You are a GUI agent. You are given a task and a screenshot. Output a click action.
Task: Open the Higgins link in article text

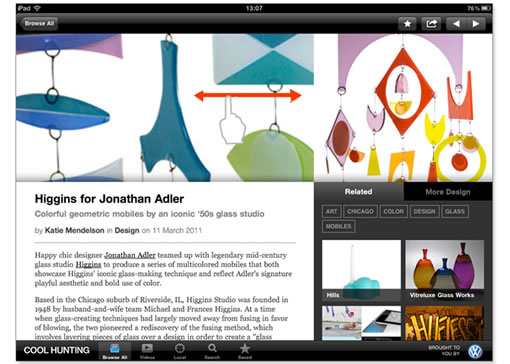88,265
